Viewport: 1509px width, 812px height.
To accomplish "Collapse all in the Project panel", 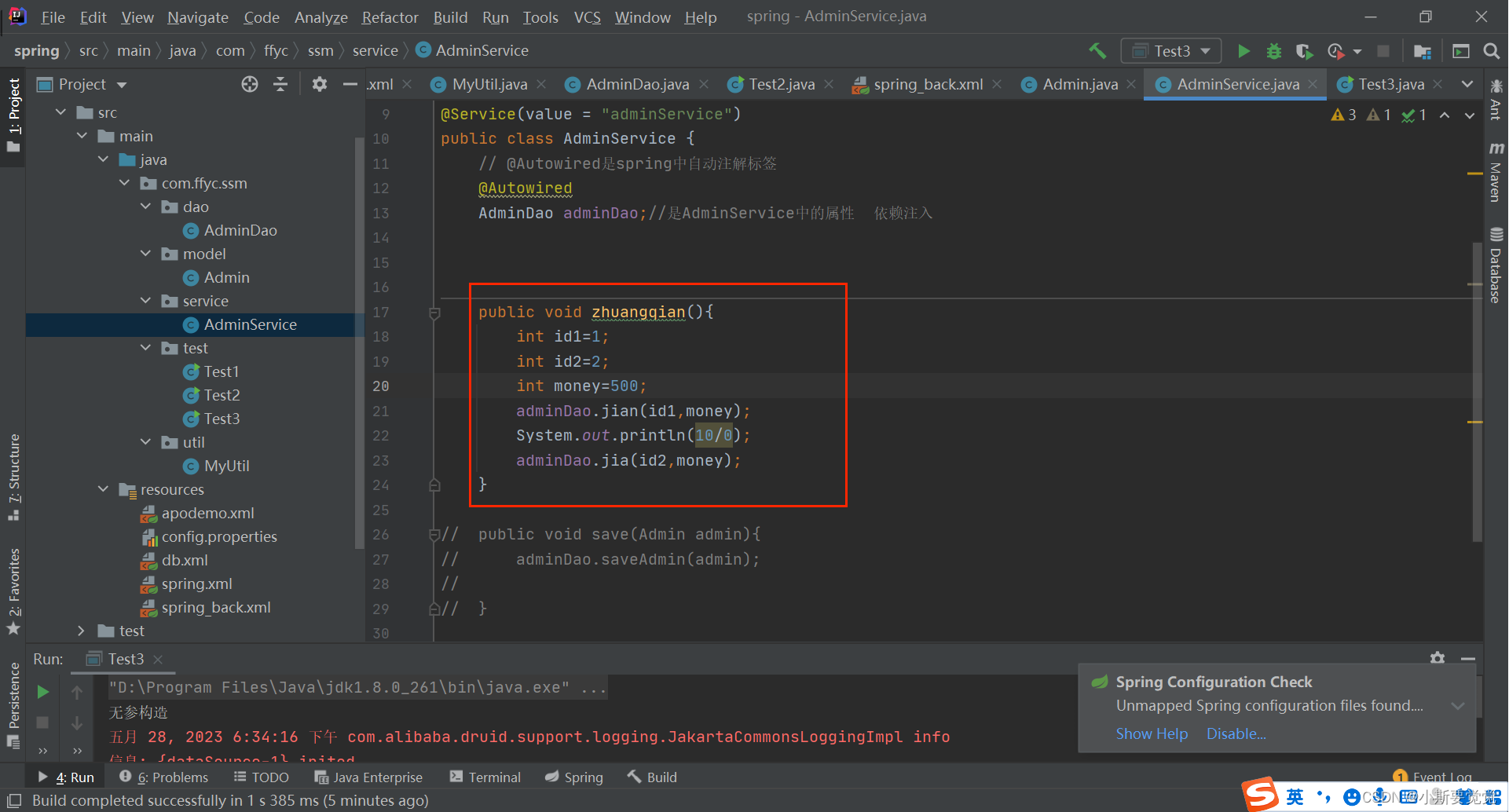I will (x=280, y=84).
